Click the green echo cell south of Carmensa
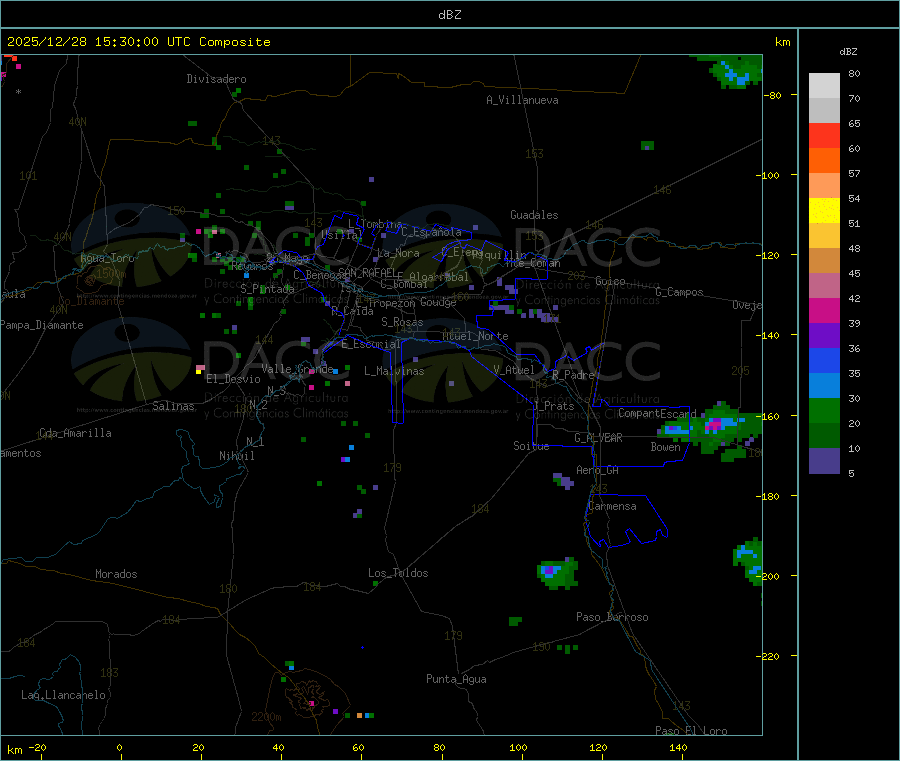 pyautogui.click(x=557, y=573)
